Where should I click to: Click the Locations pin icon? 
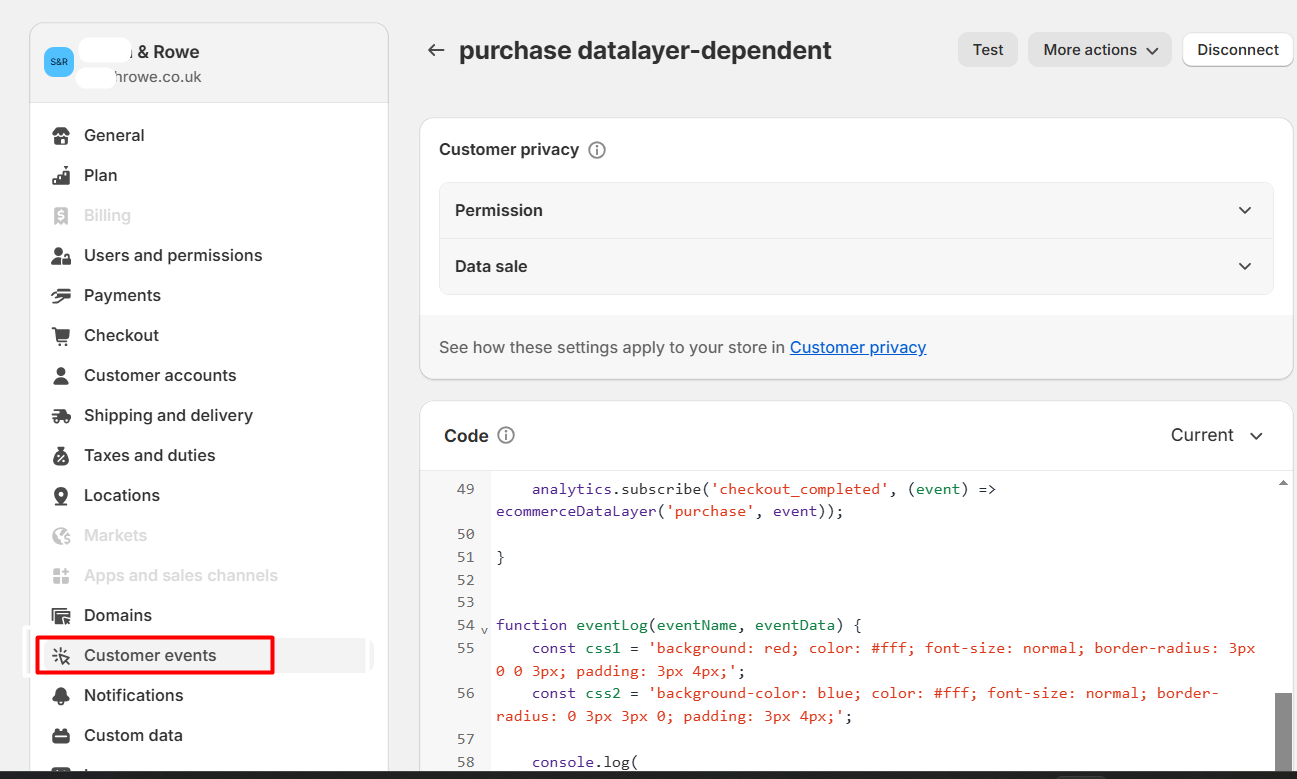[x=61, y=496]
